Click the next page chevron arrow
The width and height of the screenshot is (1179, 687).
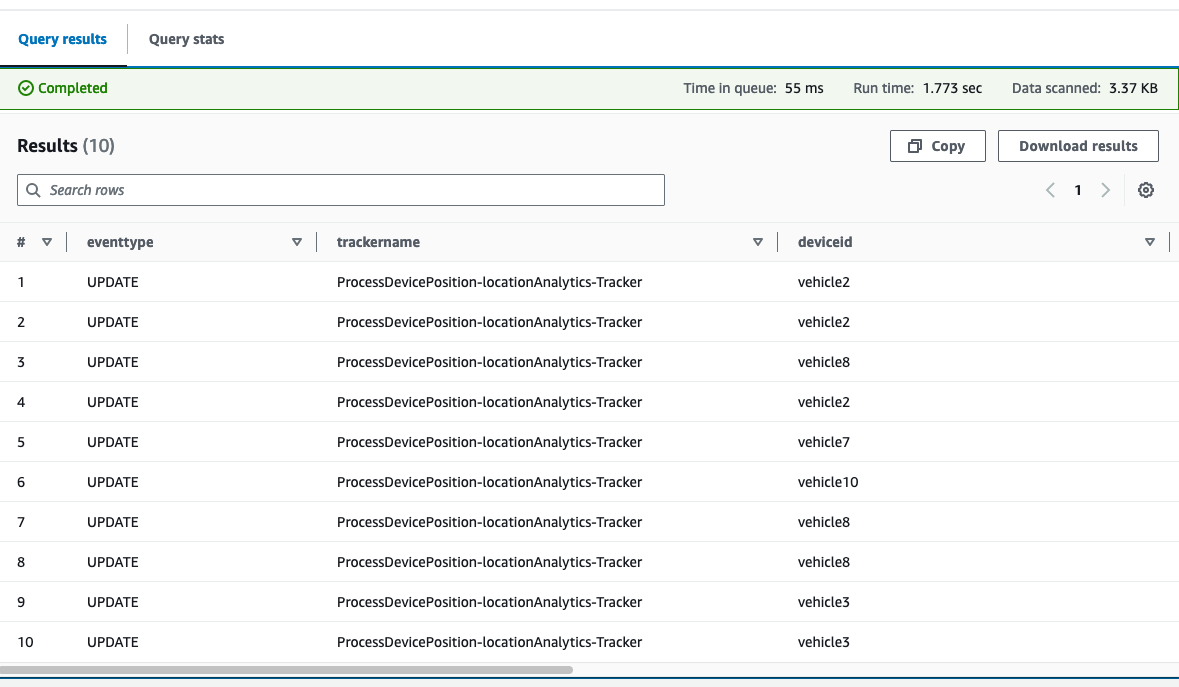1105,190
